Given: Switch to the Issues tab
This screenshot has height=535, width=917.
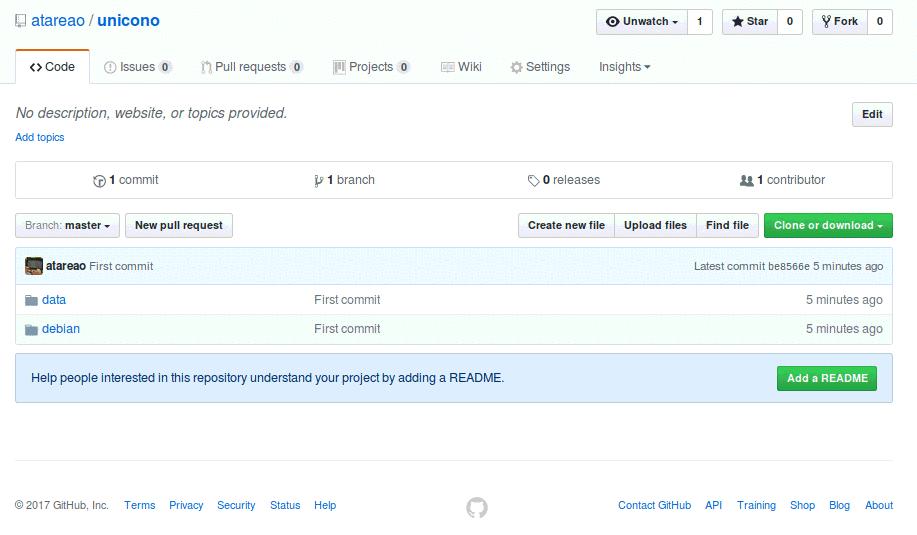Looking at the screenshot, I should pos(137,67).
